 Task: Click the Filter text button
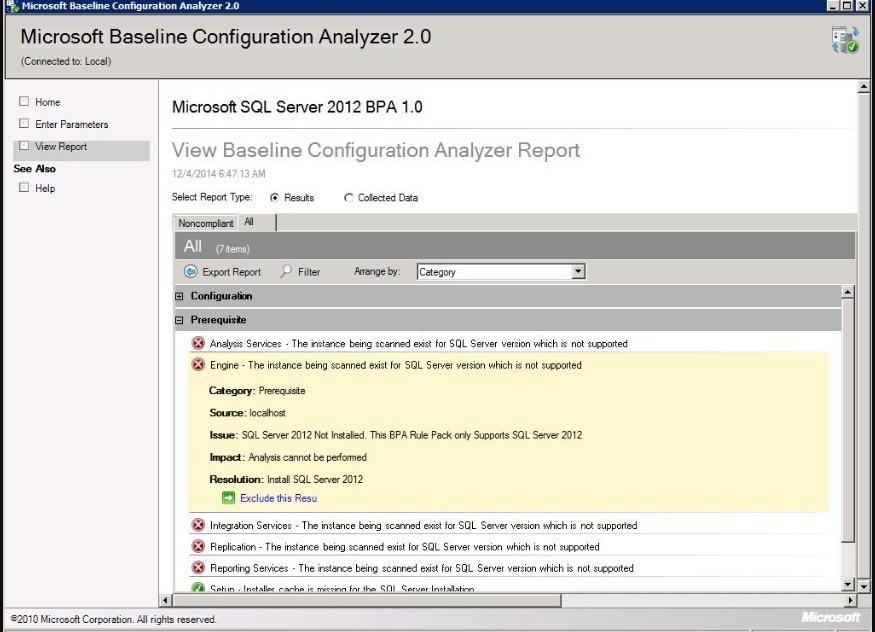[x=309, y=272]
